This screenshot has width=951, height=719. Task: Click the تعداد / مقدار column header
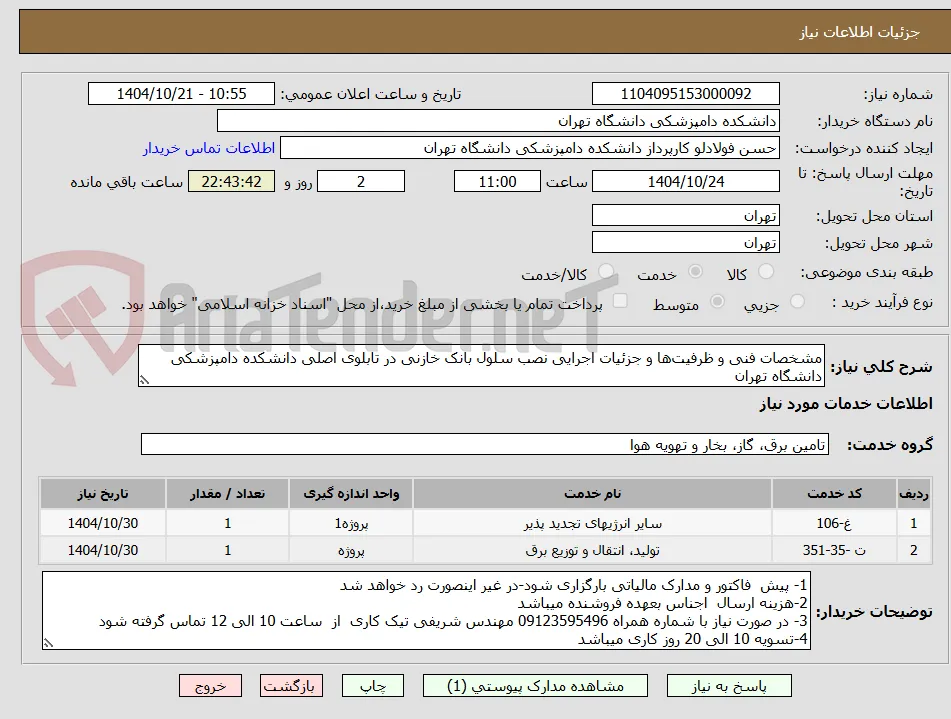227,494
